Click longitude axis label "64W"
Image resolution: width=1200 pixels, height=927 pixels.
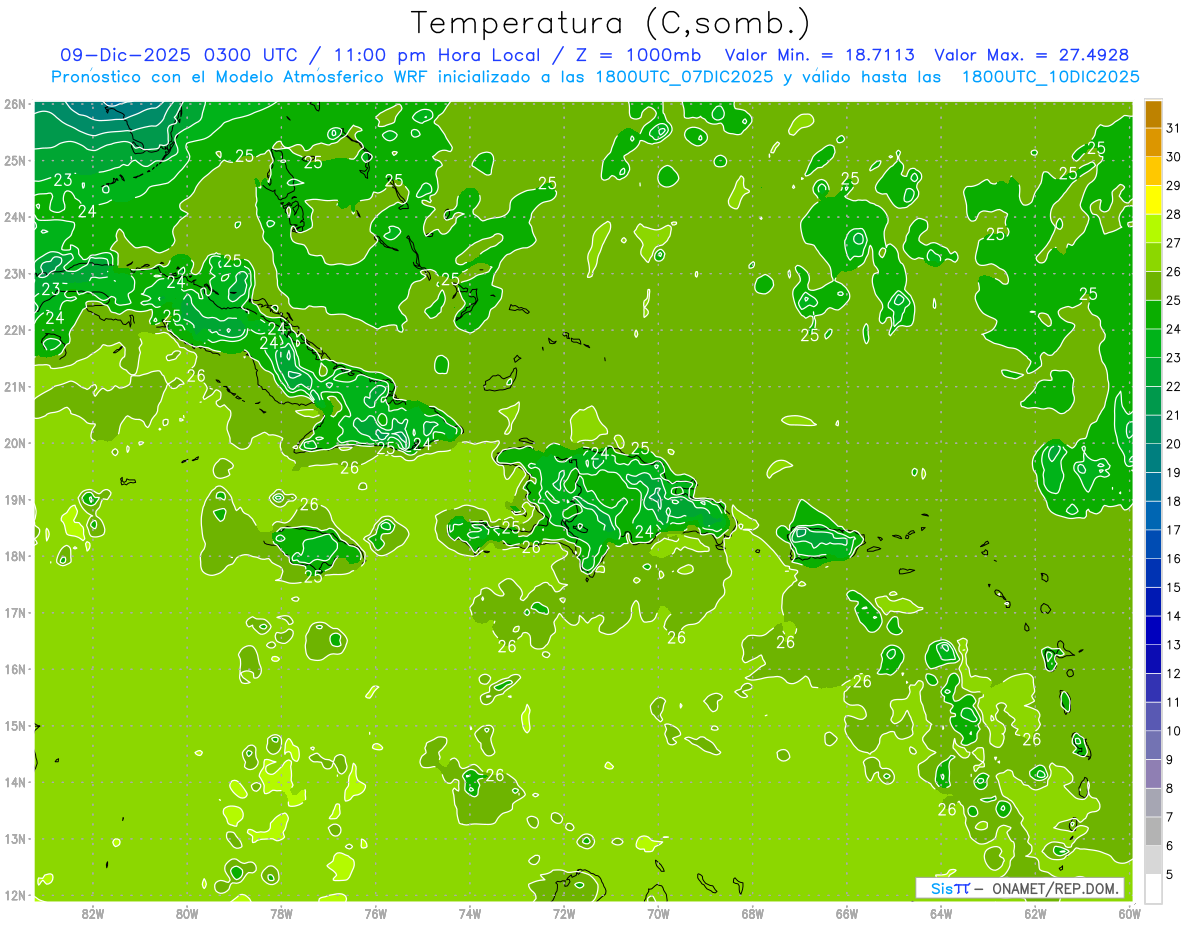[x=941, y=913]
